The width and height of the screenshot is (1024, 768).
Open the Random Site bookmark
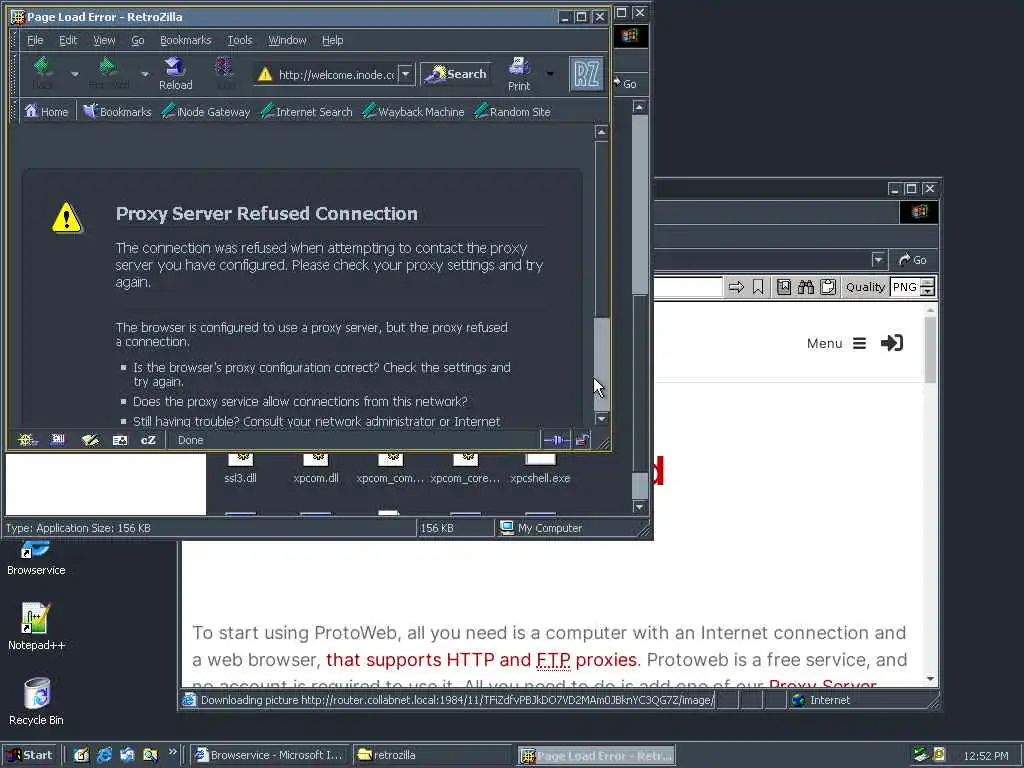513,112
